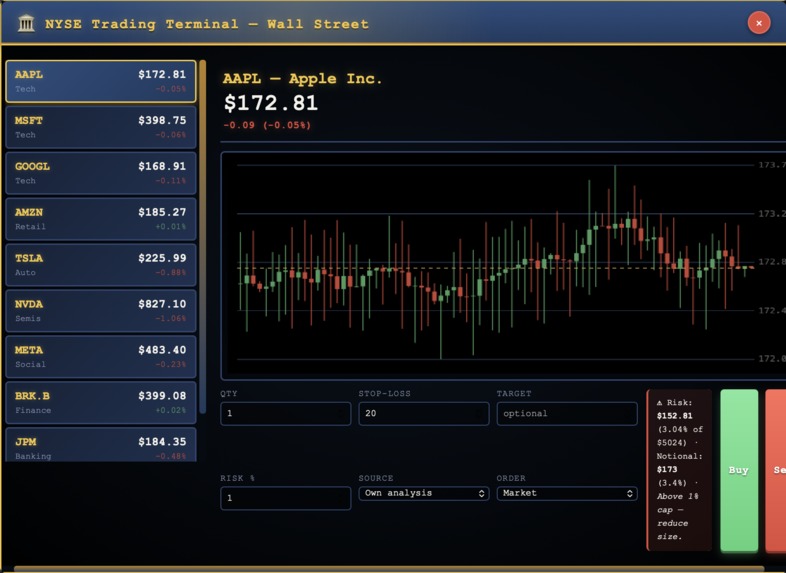Select the JPM stock card
Screen dimensions: 786x573
(101, 445)
